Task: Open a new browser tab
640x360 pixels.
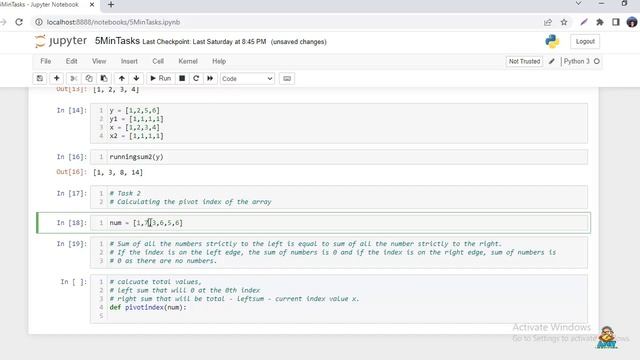Action: (x=111, y=5)
